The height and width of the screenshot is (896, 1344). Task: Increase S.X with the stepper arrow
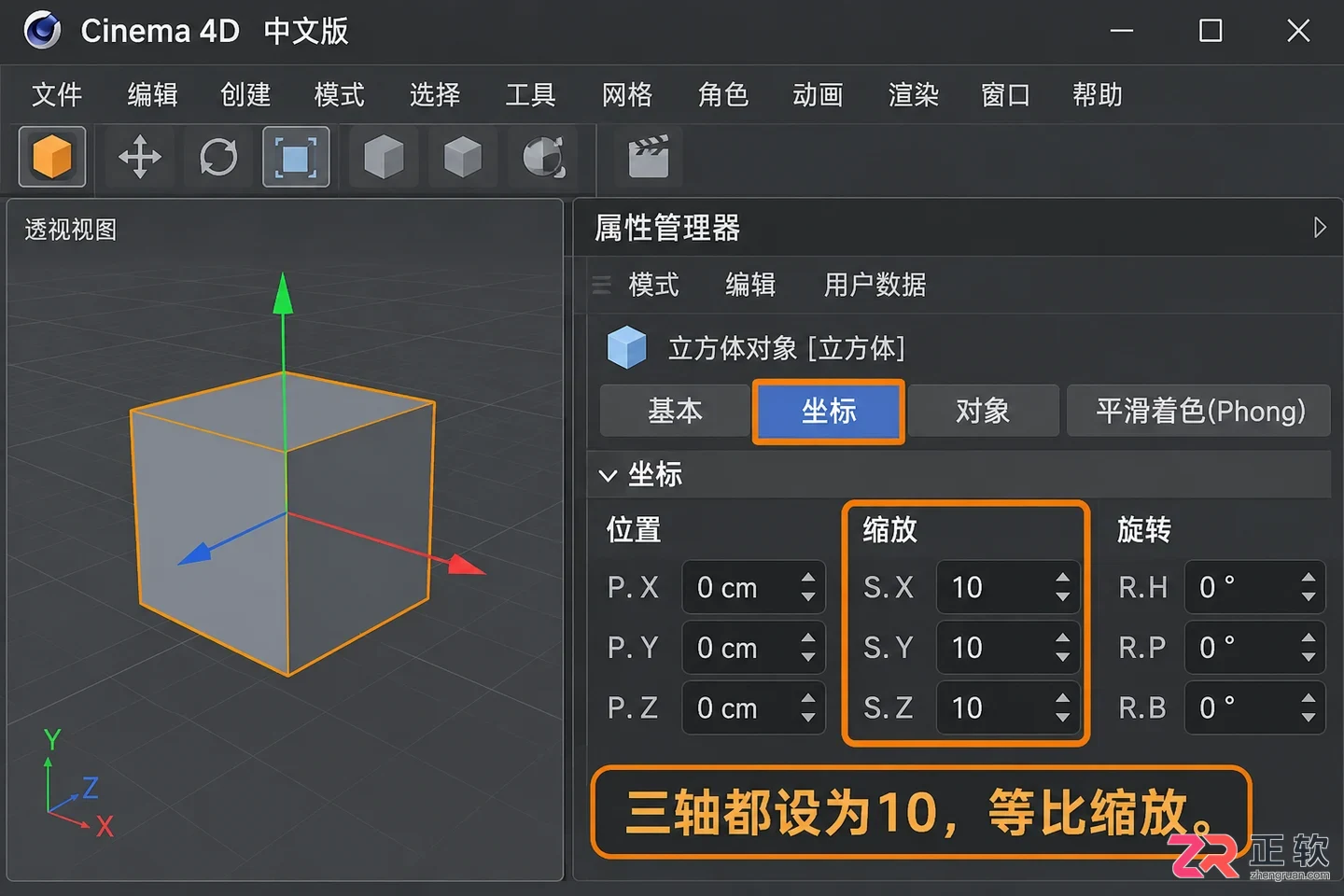coord(1062,578)
